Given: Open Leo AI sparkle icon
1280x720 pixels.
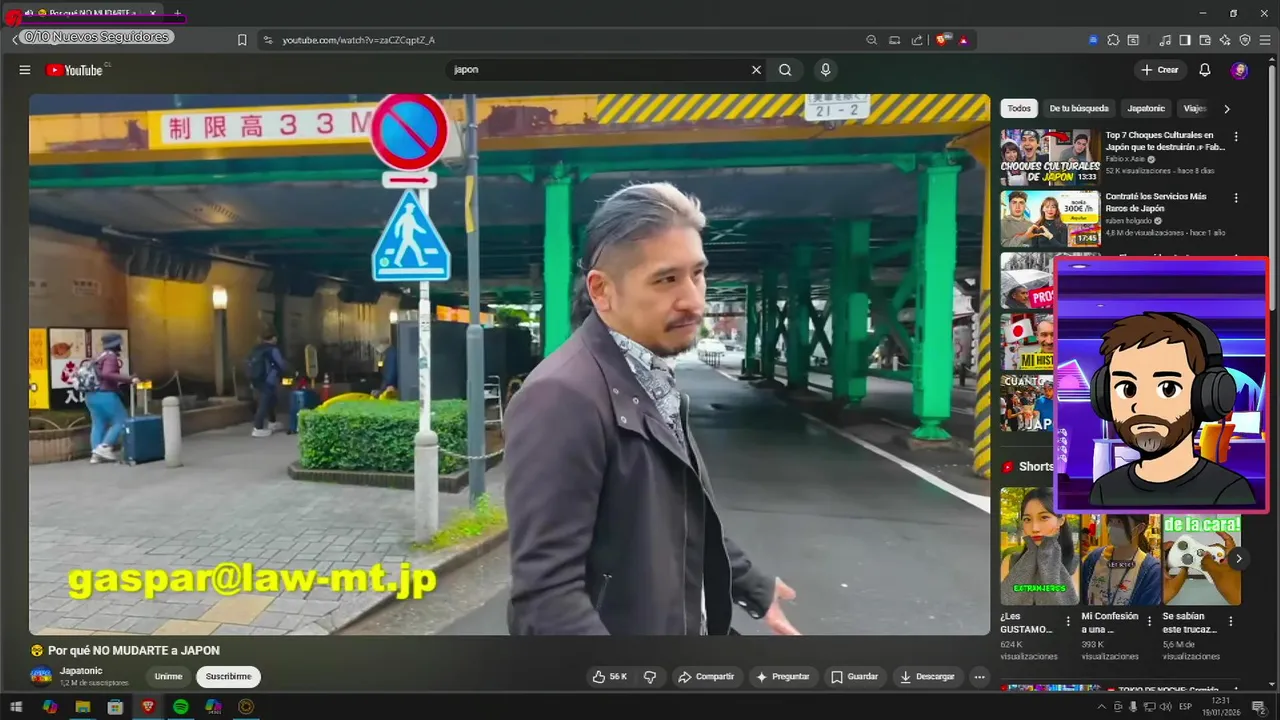Looking at the screenshot, I should coord(1225,40).
